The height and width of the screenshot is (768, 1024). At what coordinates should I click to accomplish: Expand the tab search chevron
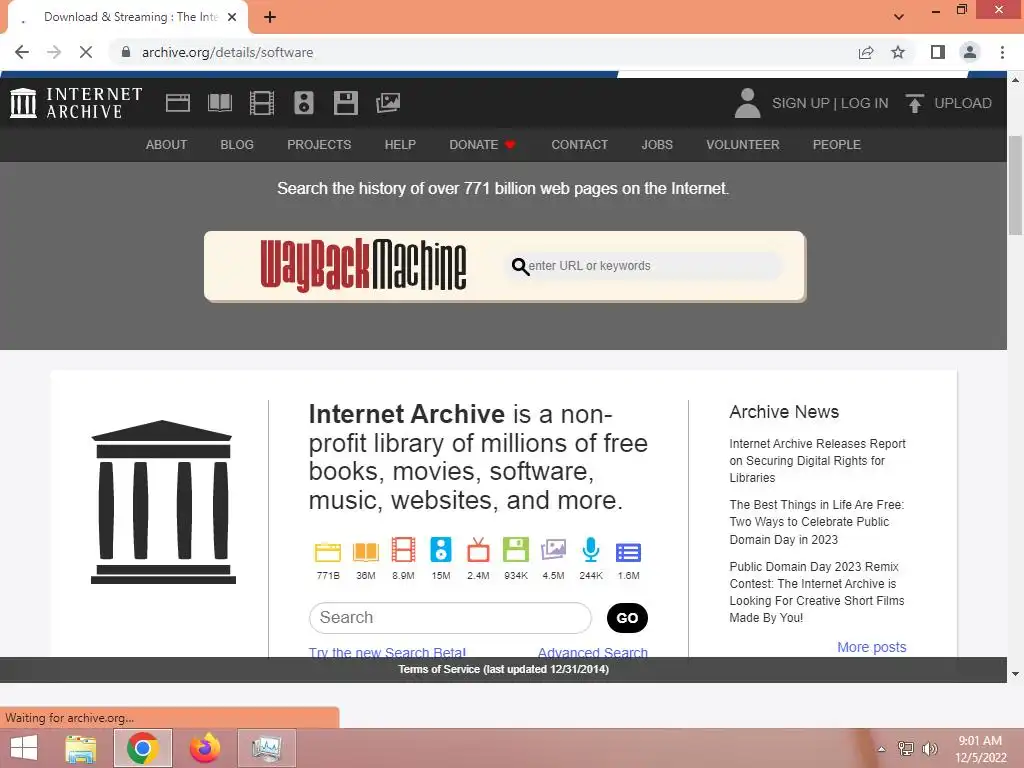(899, 16)
